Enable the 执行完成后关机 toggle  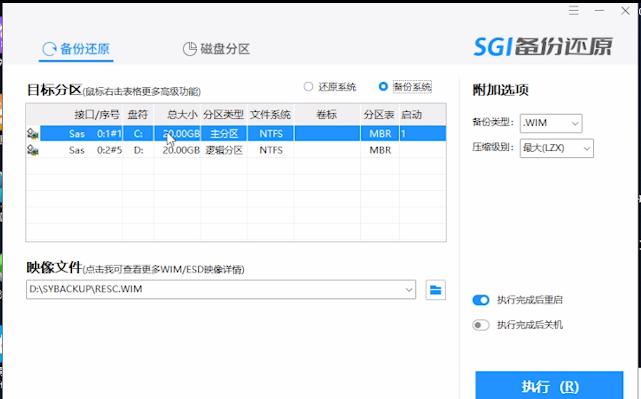[481, 325]
